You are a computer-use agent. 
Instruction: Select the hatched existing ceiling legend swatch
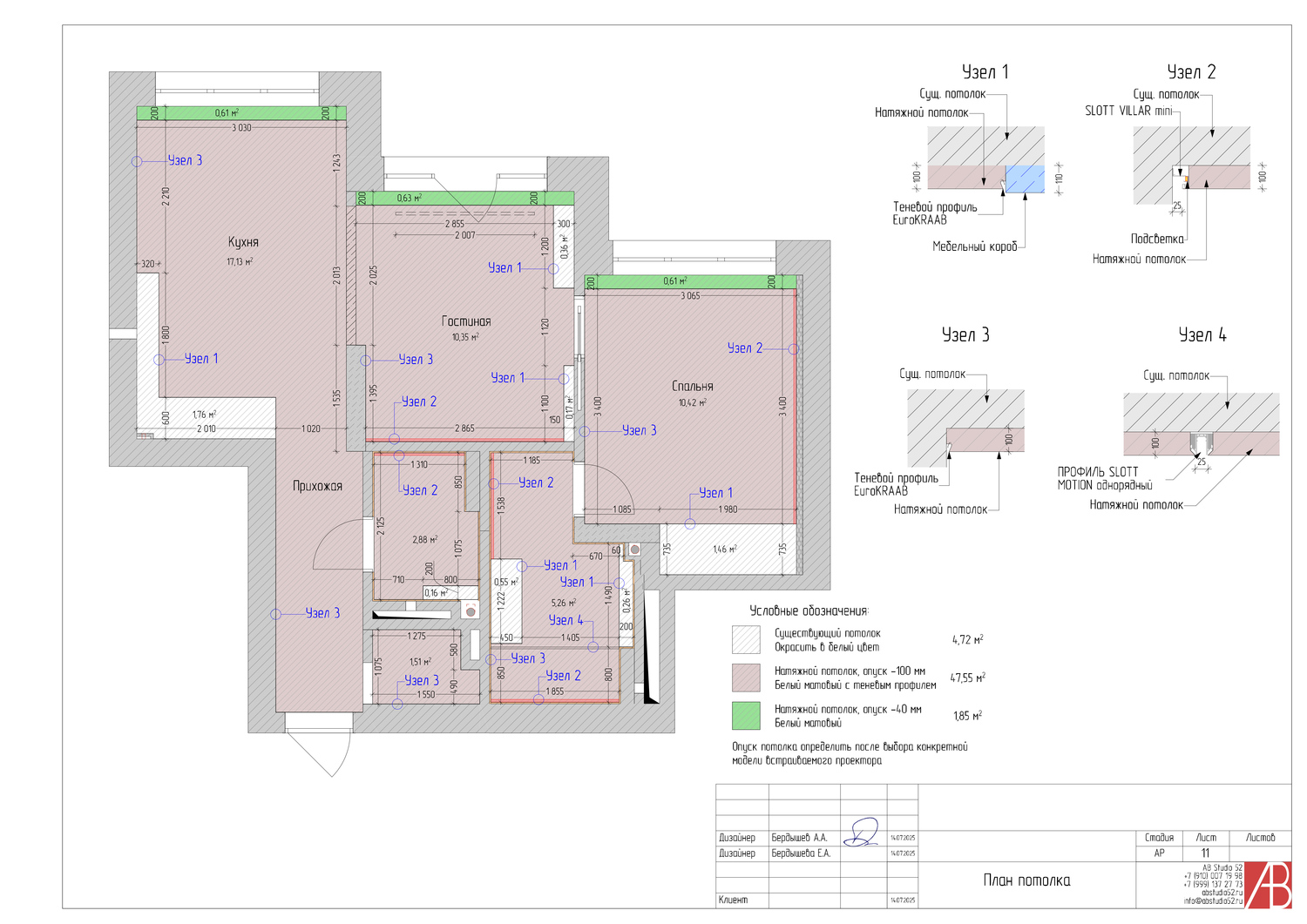coord(746,639)
